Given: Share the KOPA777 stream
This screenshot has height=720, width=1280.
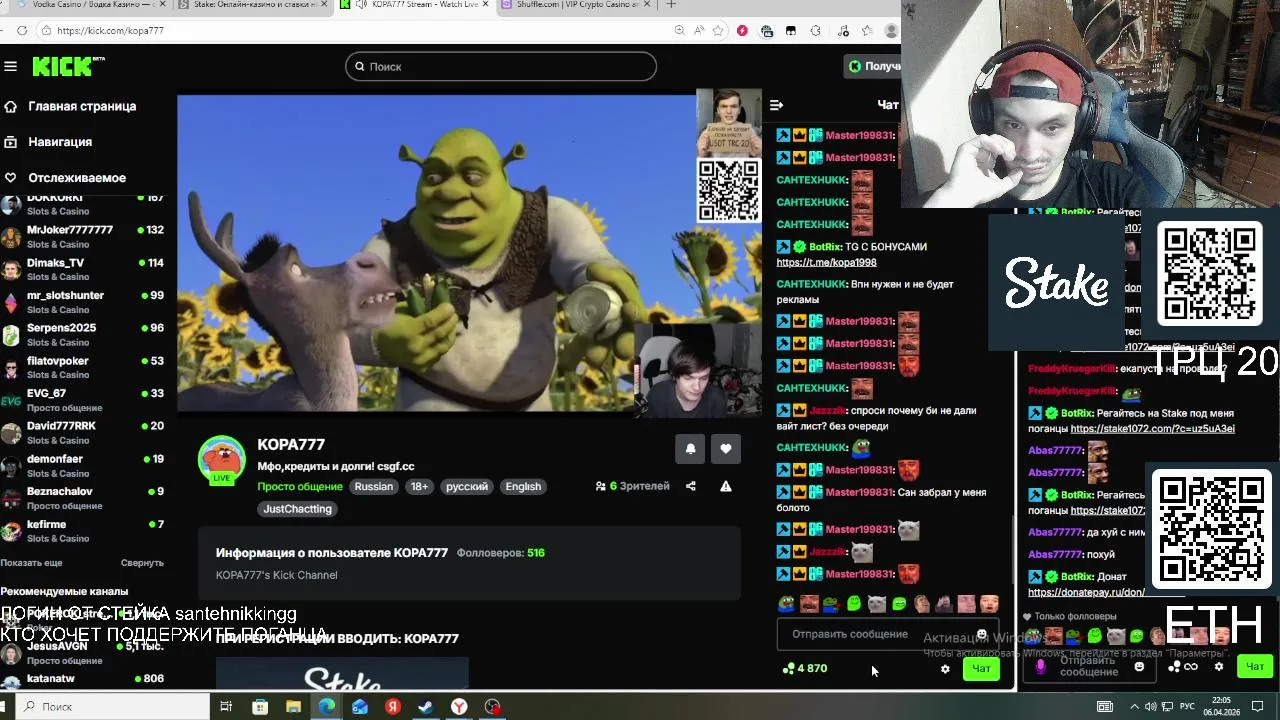Looking at the screenshot, I should 690,486.
